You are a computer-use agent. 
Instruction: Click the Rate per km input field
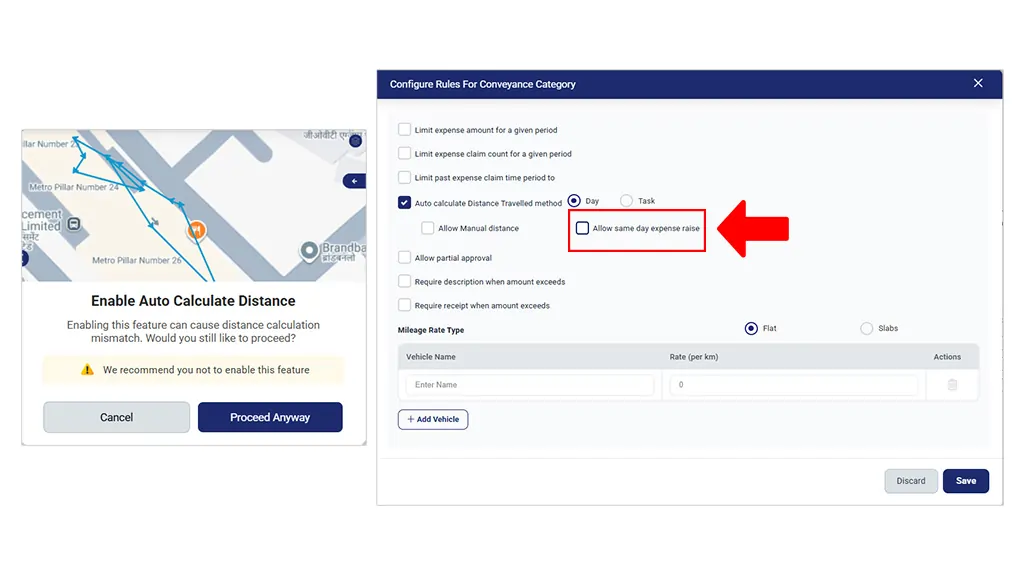793,385
